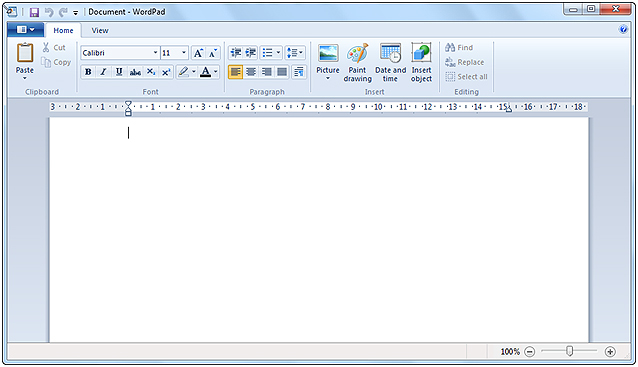
Task: Click the first line indent ruler marker
Action: (x=128, y=104)
